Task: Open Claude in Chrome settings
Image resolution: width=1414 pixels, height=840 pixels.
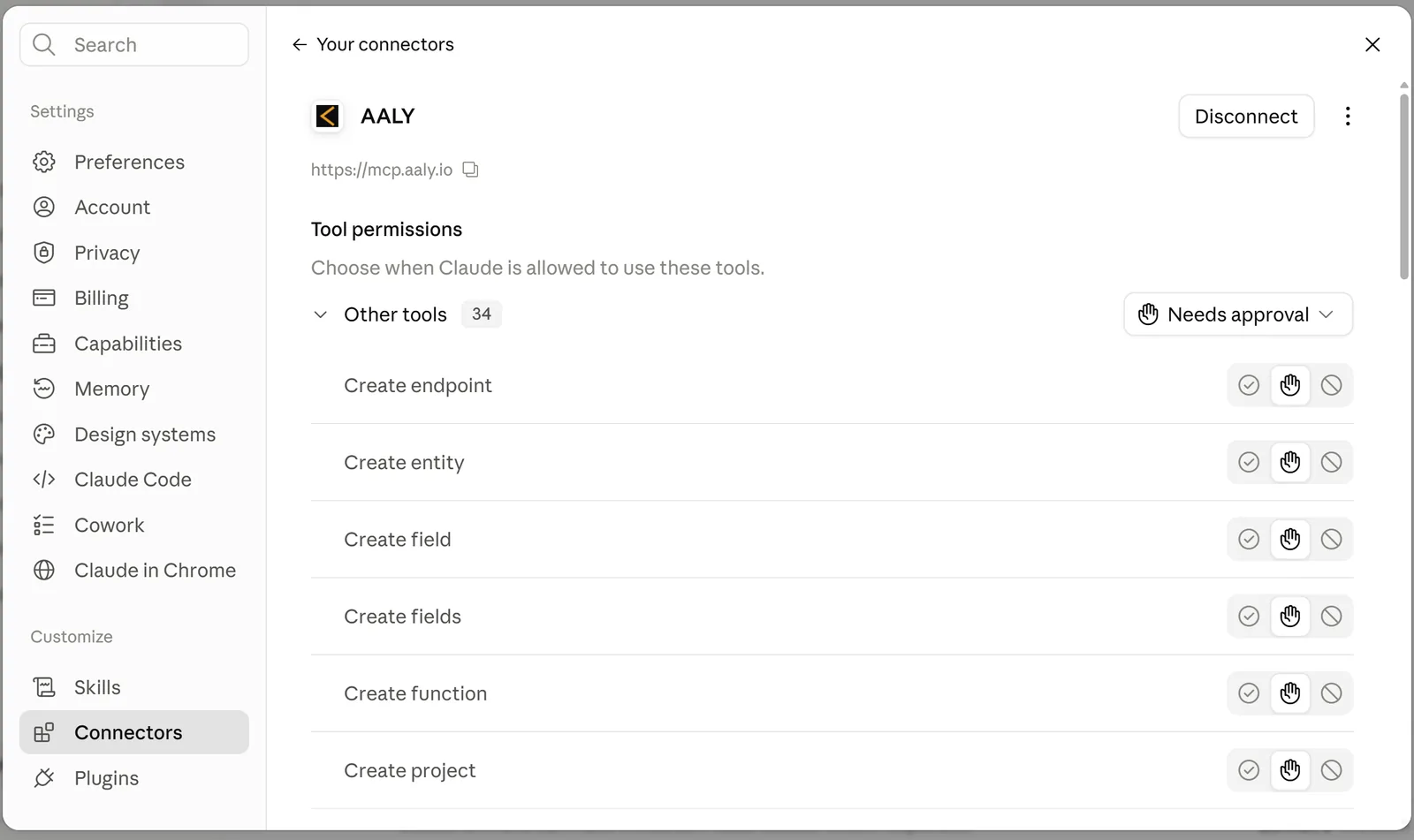Action: [x=134, y=570]
